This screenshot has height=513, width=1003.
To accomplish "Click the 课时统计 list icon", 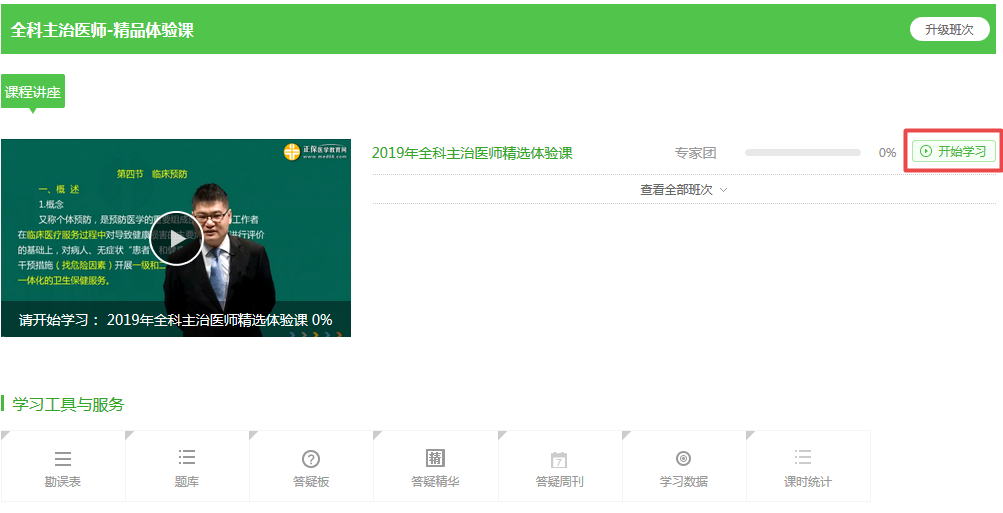I will click(803, 457).
